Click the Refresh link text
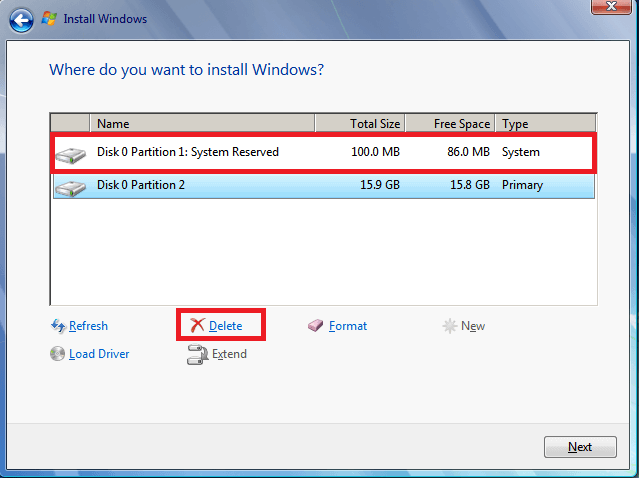Viewport: 639px width, 478px height. coord(88,326)
